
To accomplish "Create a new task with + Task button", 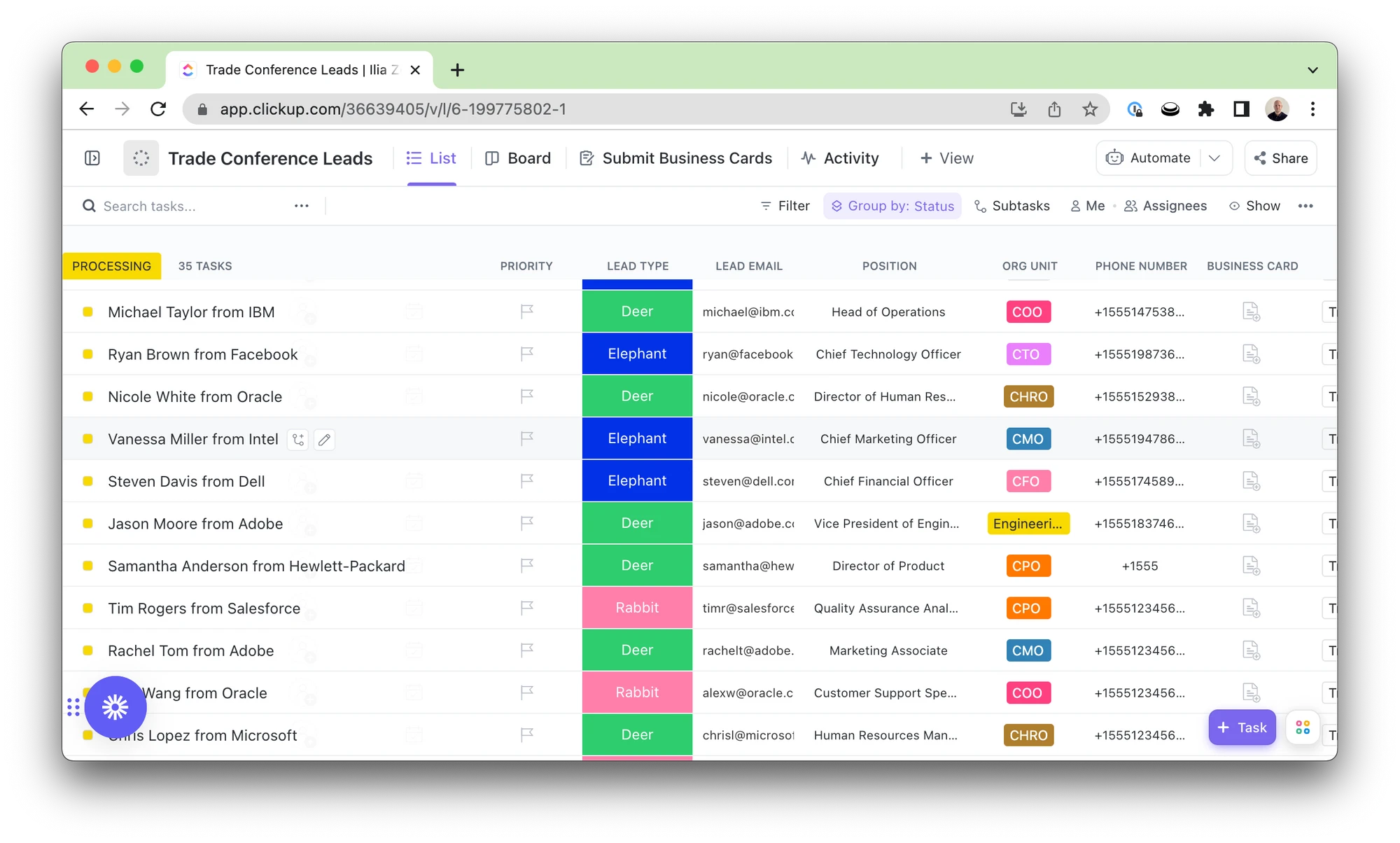I will point(1242,727).
